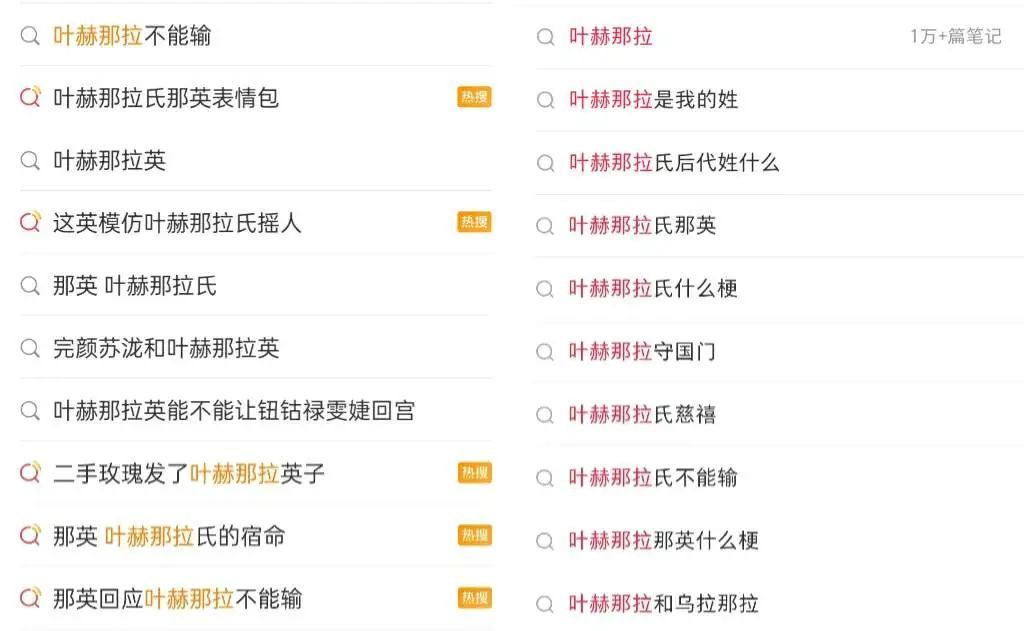Click search icon next to 叶赫那拉英
Screen dimensions: 1024x631
tap(30, 161)
